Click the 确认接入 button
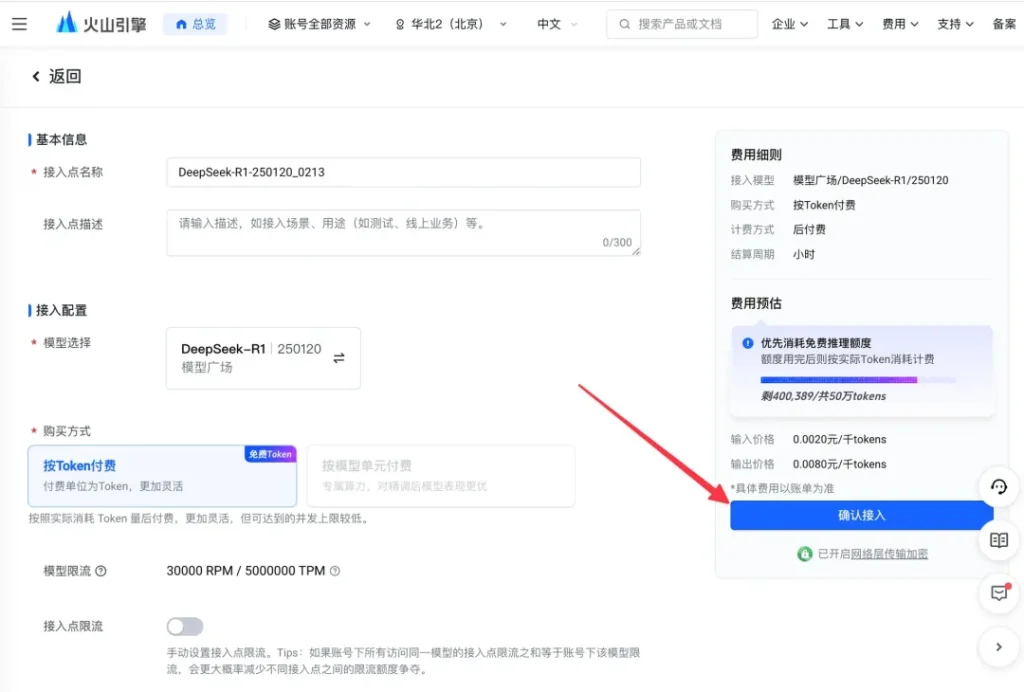 pyautogui.click(x=861, y=515)
